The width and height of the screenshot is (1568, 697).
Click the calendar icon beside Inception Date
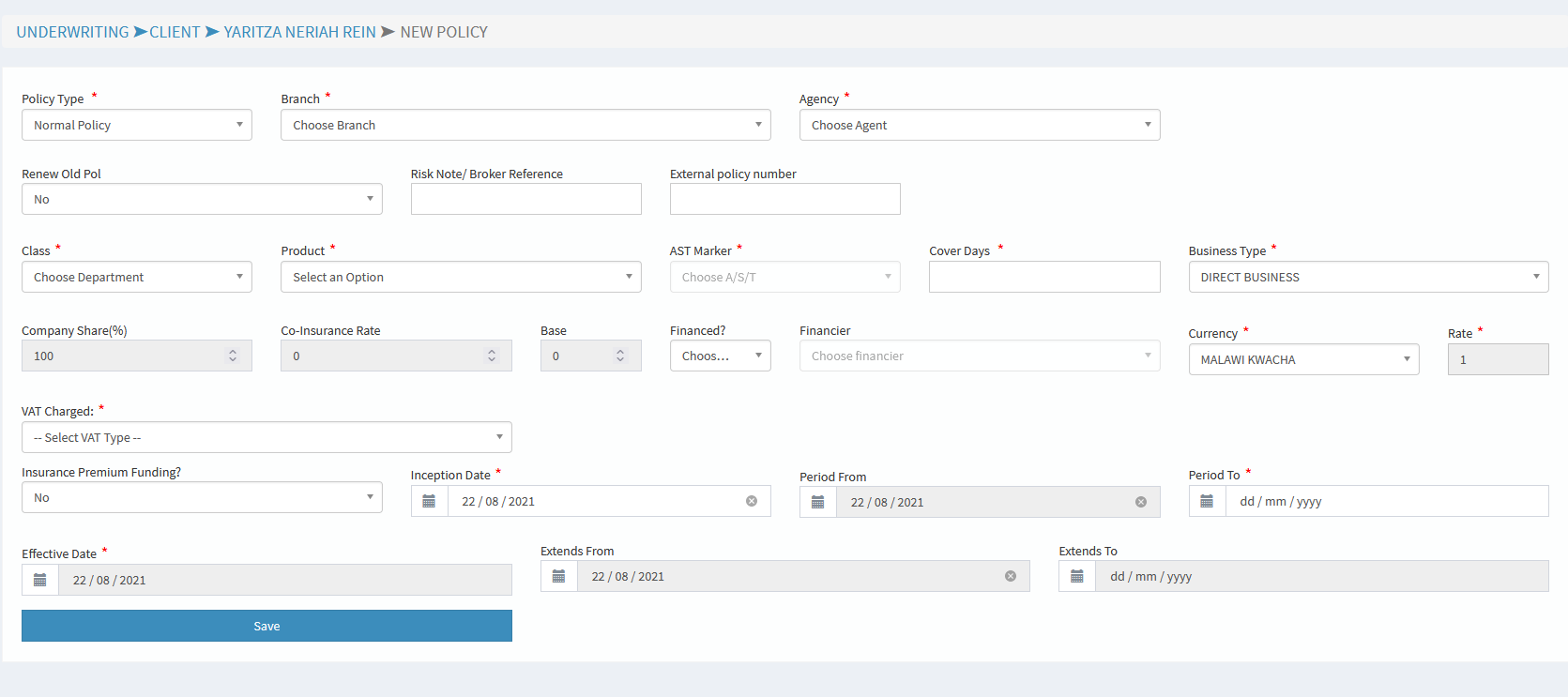pyautogui.click(x=429, y=501)
